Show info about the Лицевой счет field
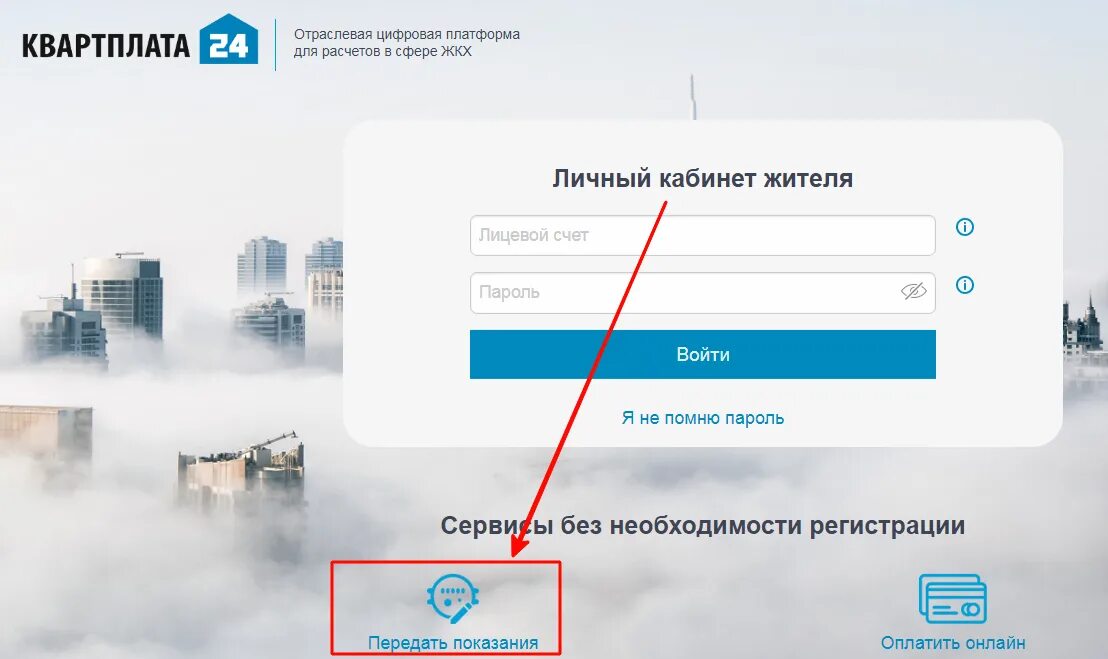 [965, 227]
